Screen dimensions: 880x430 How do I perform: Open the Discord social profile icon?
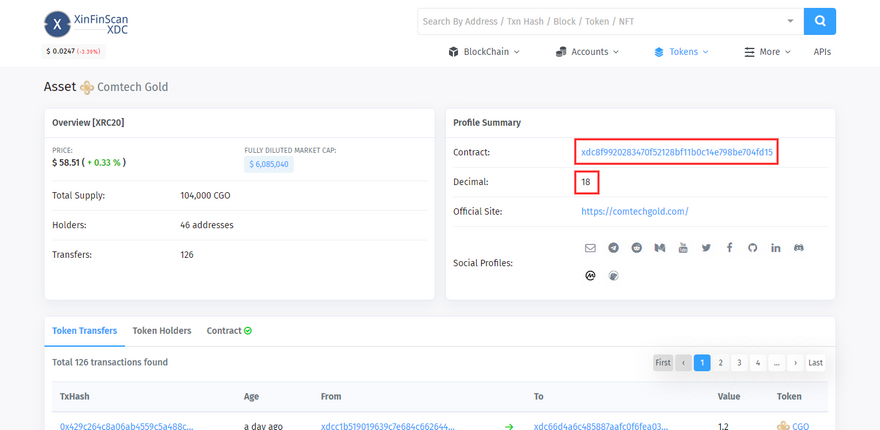point(799,248)
